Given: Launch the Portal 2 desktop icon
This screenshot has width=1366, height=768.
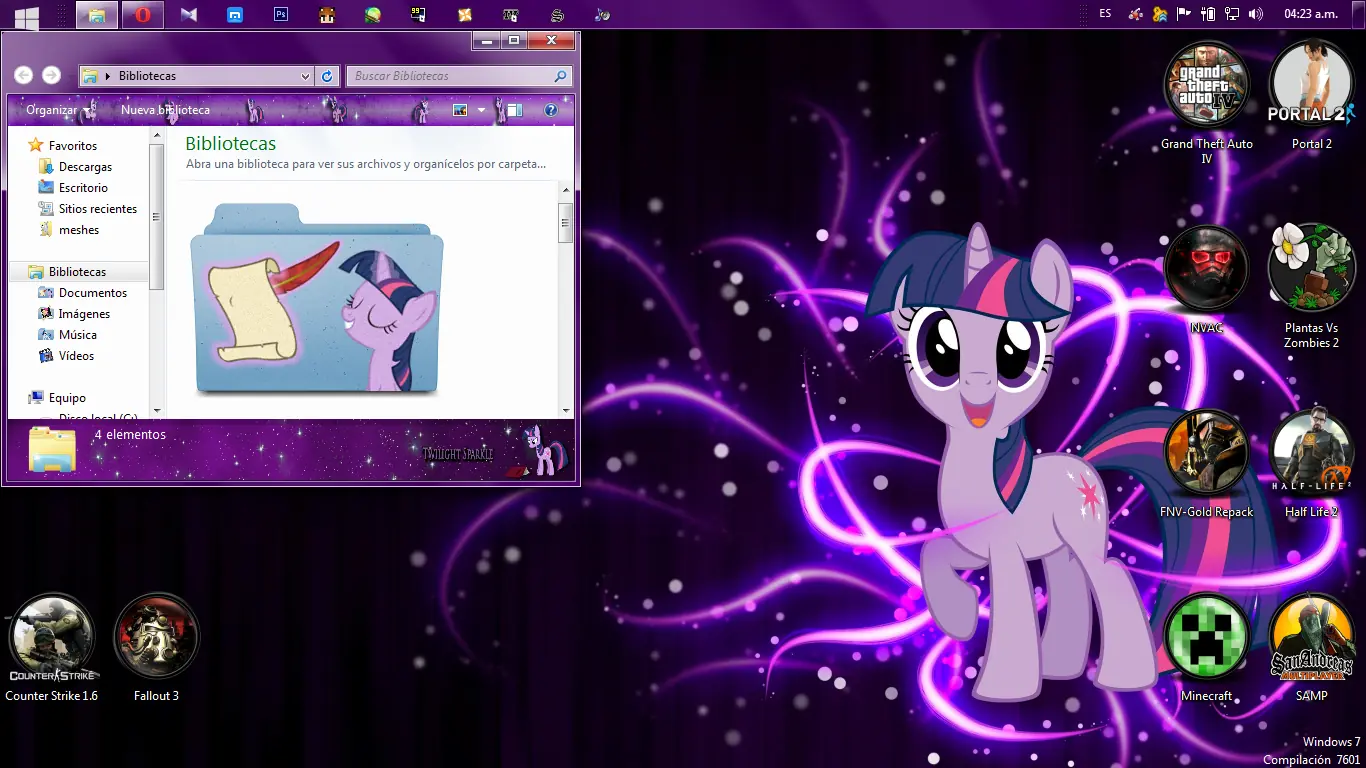Looking at the screenshot, I should [x=1311, y=96].
